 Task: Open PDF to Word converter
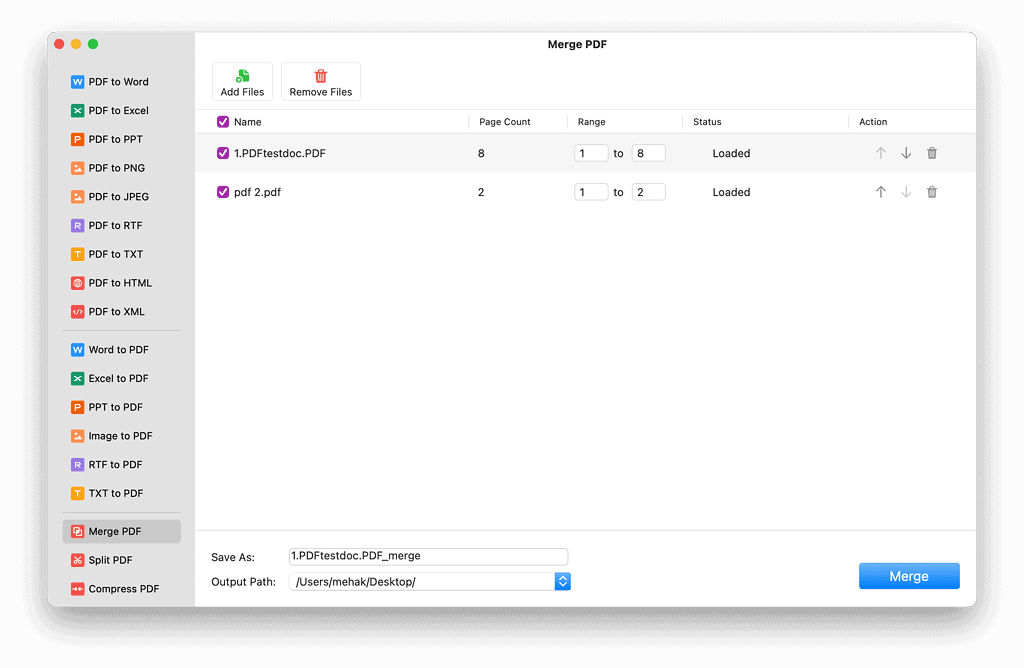click(x=118, y=82)
